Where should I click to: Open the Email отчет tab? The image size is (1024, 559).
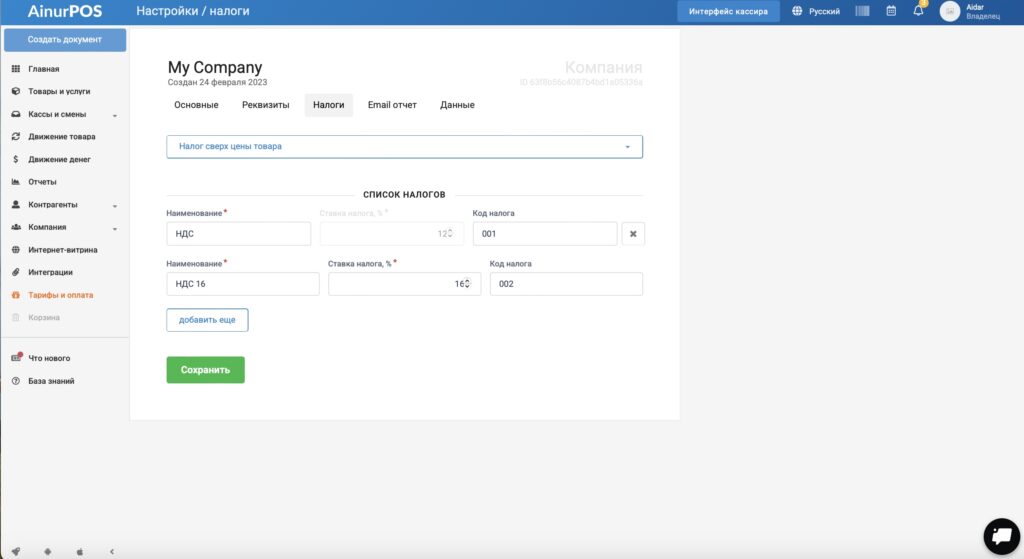[392, 105]
